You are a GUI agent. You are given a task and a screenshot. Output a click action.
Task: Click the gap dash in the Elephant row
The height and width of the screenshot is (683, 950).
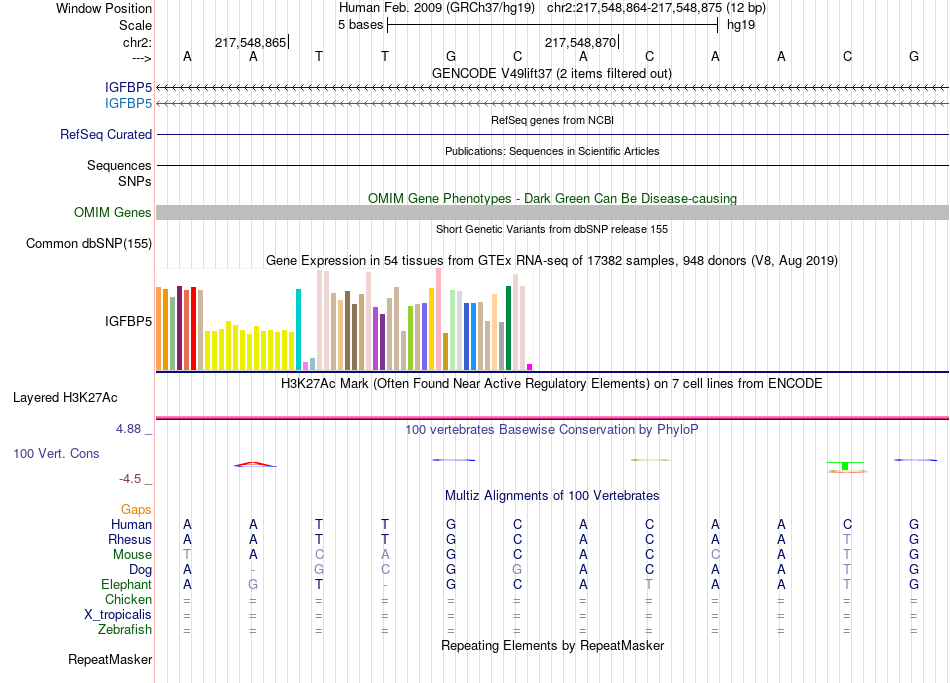[385, 585]
